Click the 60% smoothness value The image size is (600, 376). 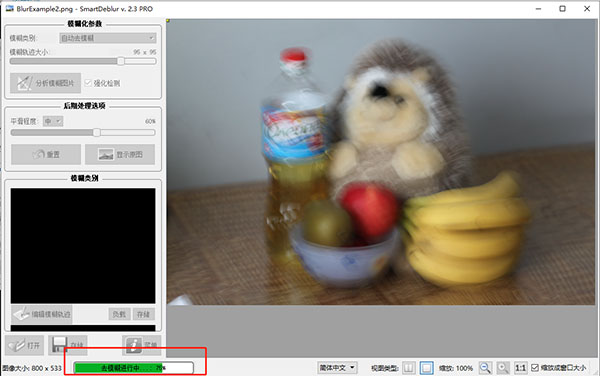click(x=150, y=121)
